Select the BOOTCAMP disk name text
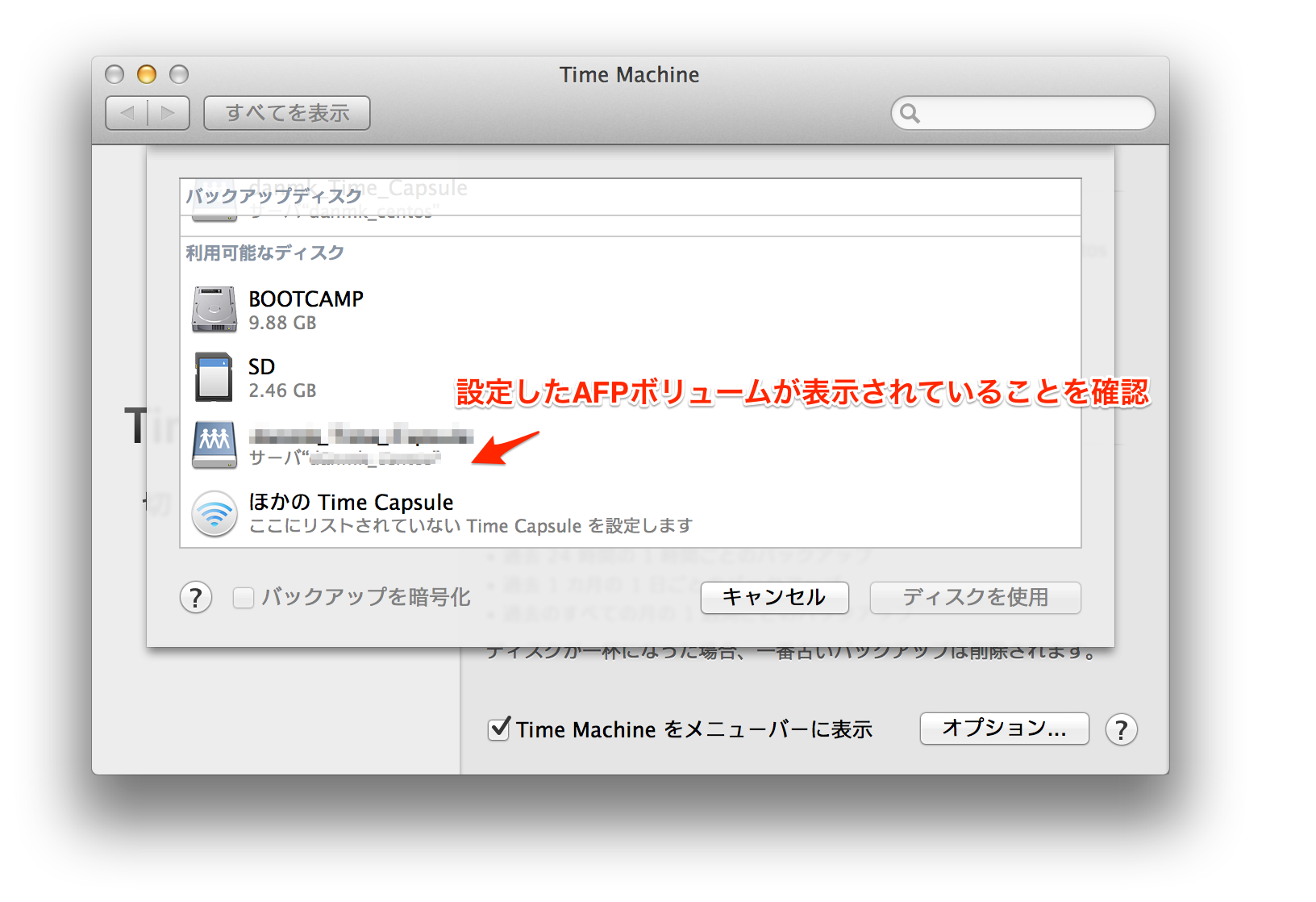This screenshot has height=902, width=1316. (x=306, y=299)
